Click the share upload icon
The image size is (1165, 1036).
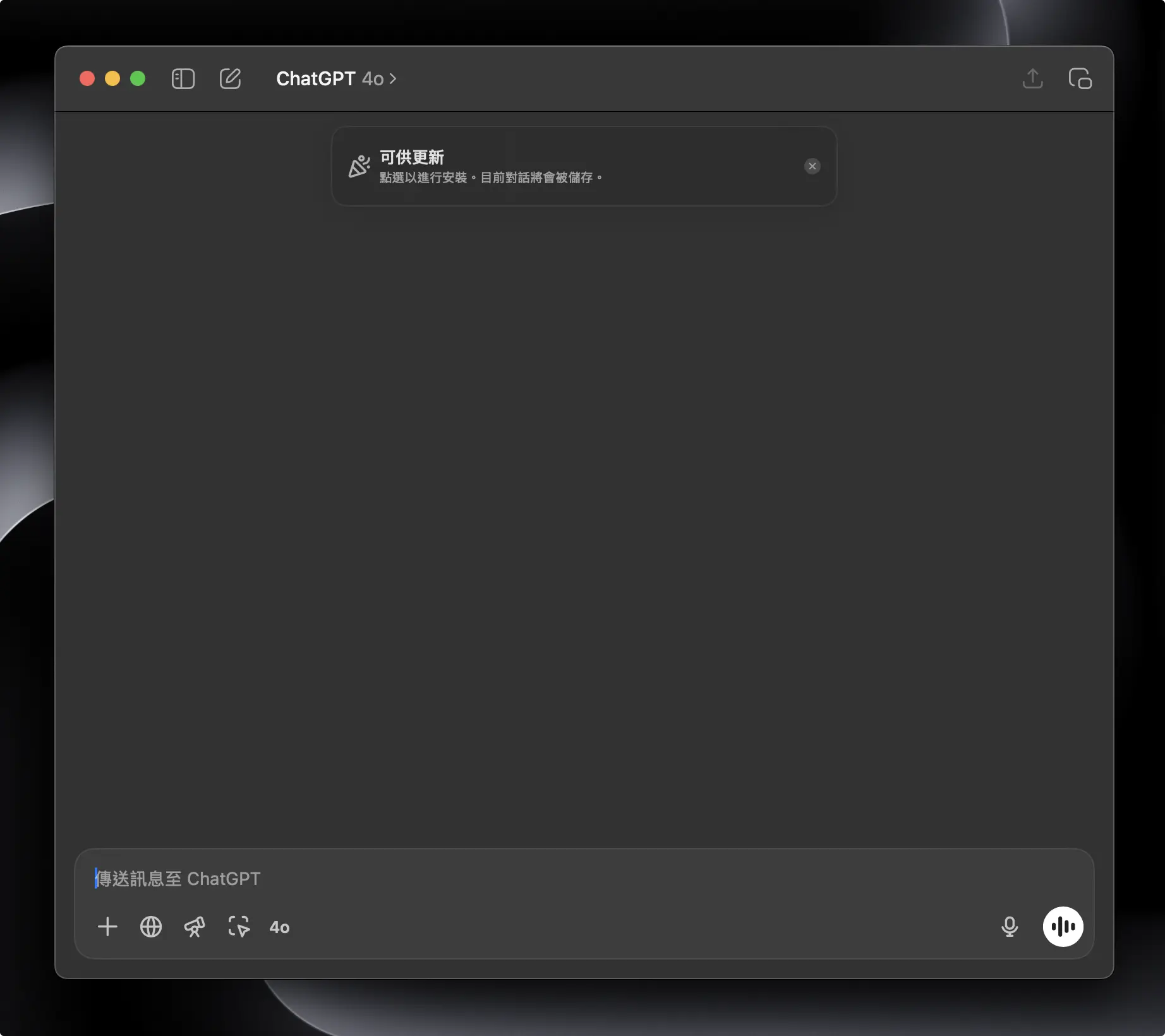pos(1032,78)
